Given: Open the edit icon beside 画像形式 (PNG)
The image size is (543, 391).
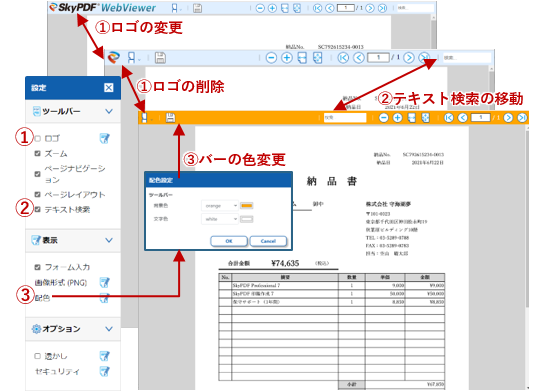Looking at the screenshot, I should click(104, 283).
